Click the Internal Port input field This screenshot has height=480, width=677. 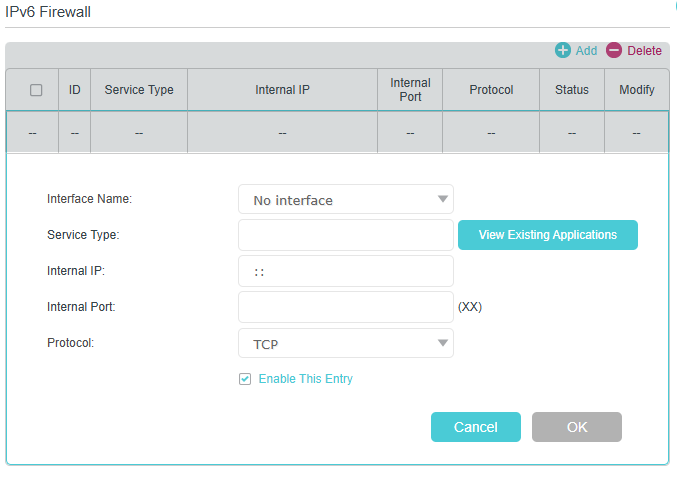pos(346,307)
